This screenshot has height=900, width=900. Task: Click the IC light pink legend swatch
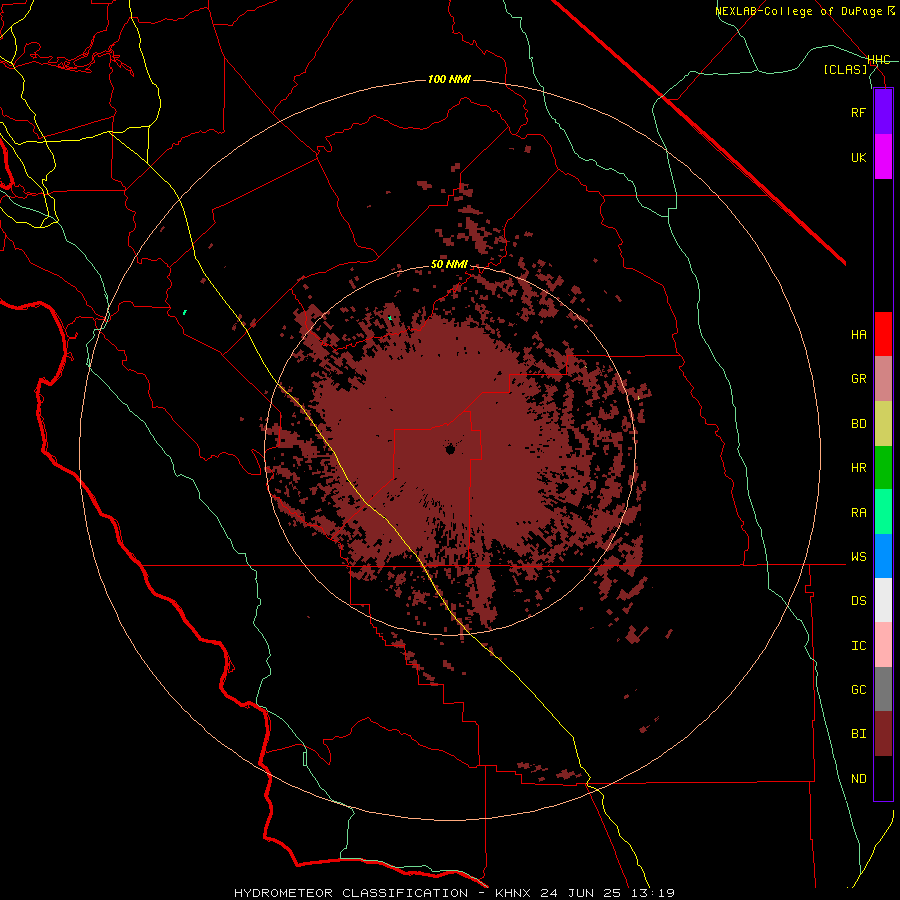883,645
